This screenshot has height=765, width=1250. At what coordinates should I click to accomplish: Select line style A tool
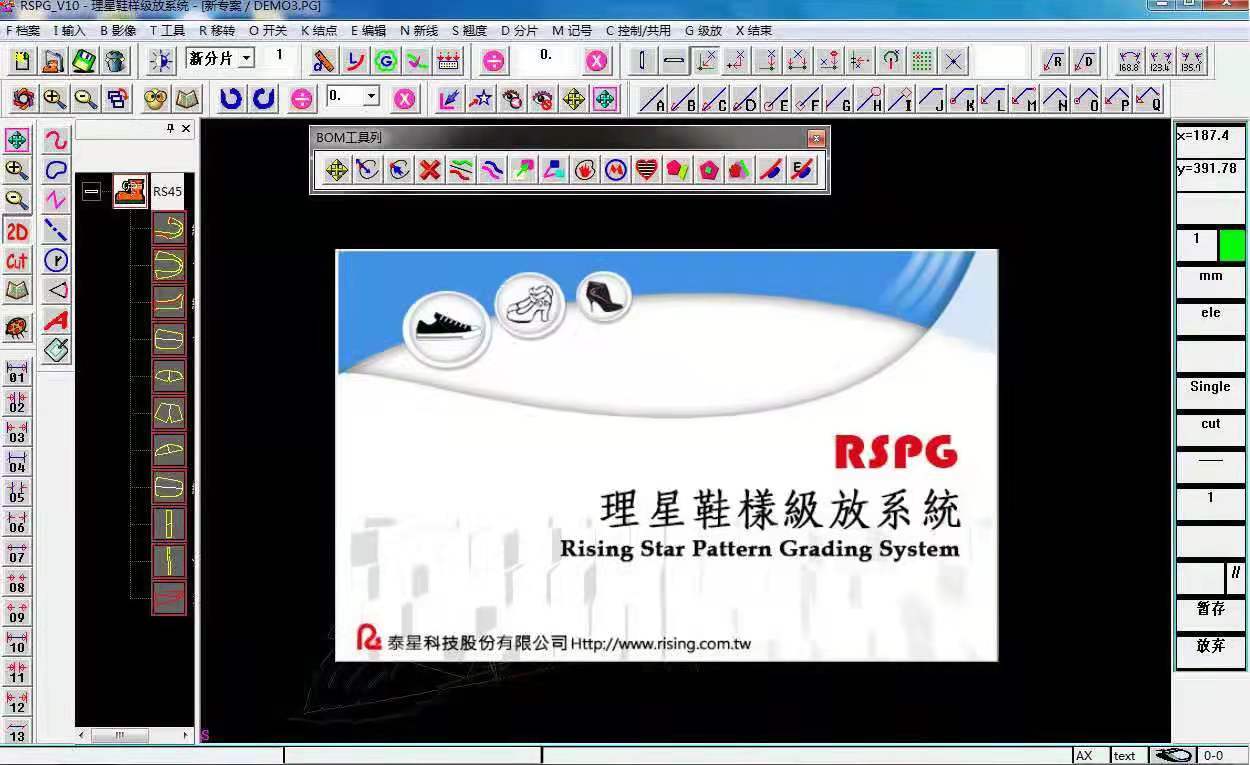pyautogui.click(x=652, y=99)
